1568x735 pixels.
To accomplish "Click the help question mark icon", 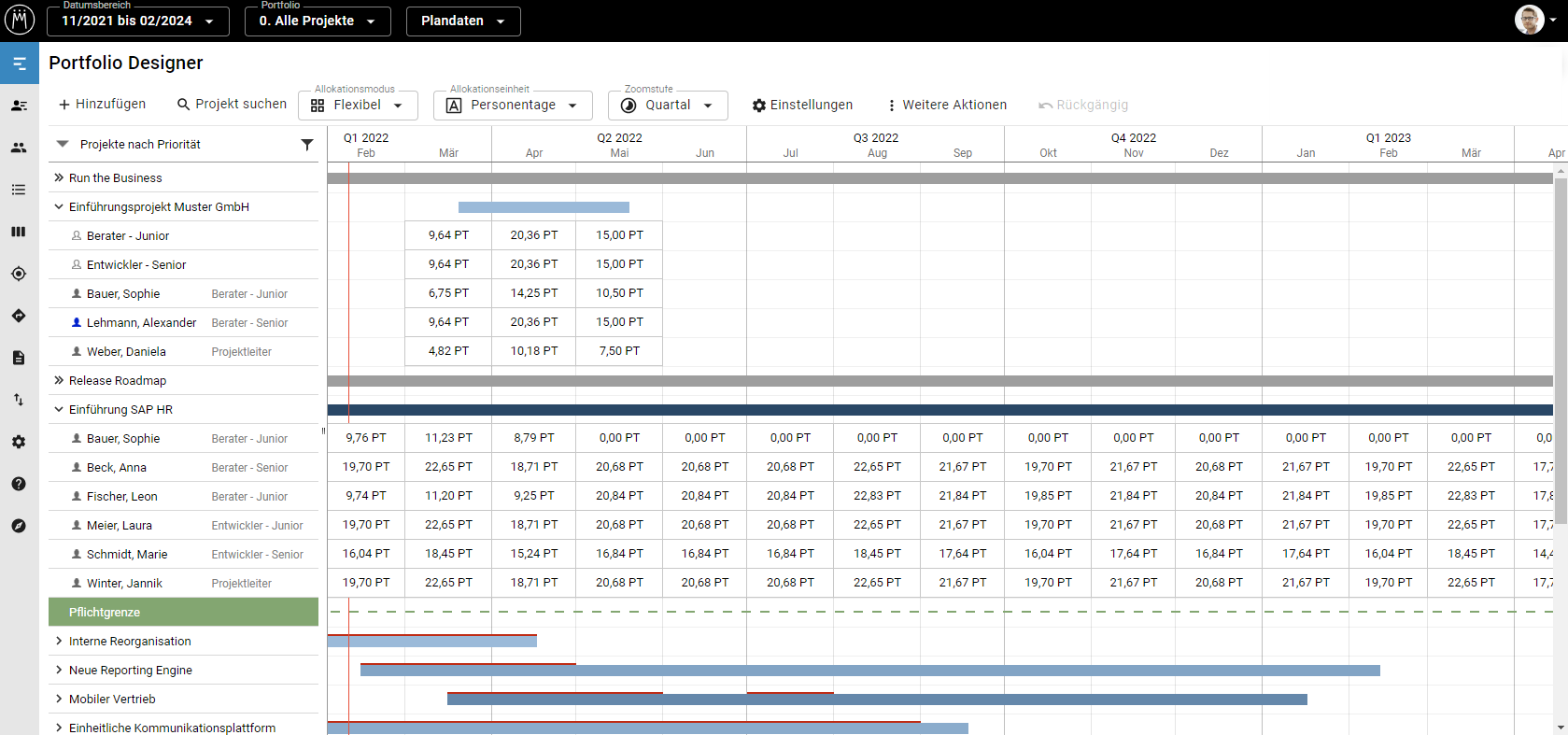I will 19,484.
